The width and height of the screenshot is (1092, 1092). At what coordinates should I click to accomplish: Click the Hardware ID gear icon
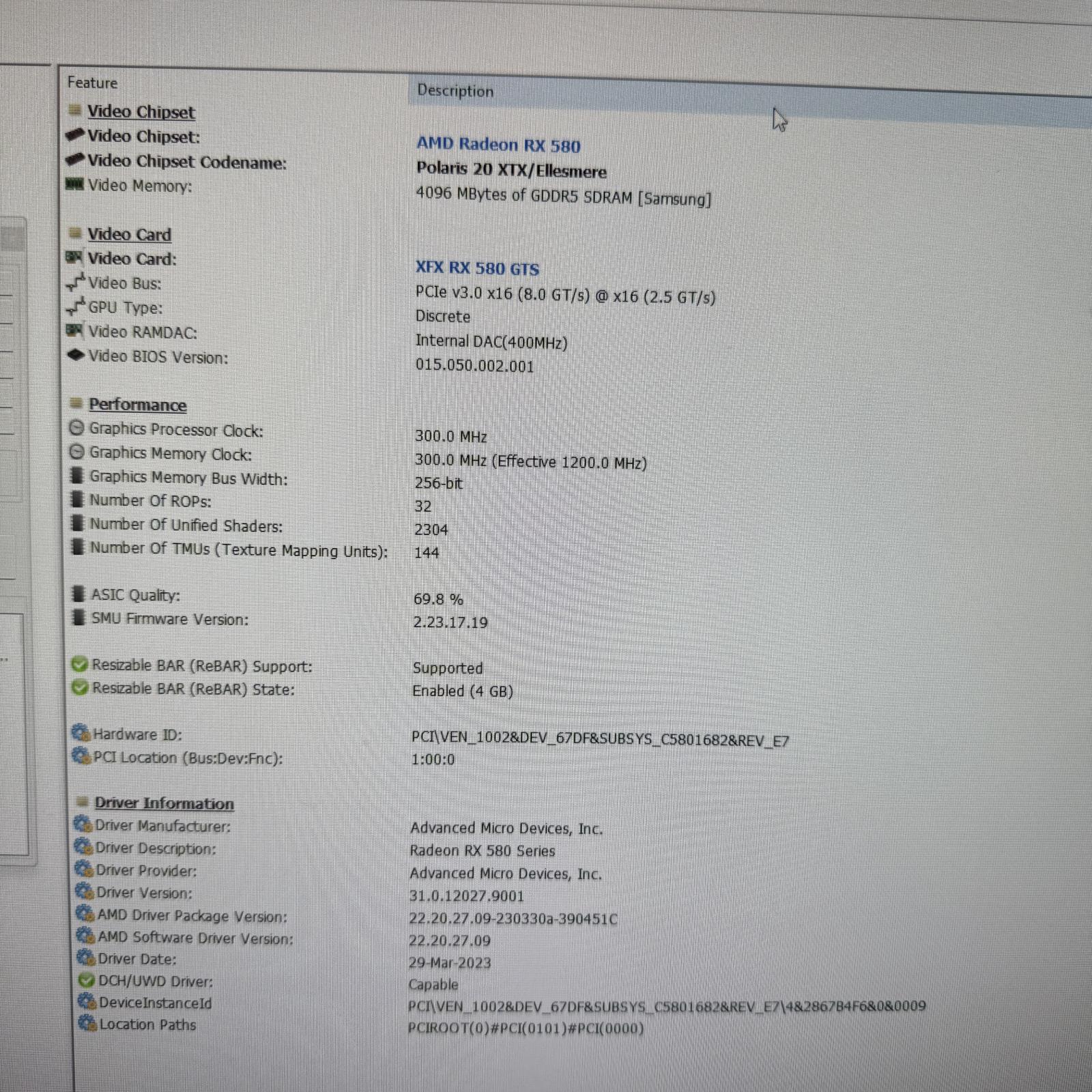point(81,733)
